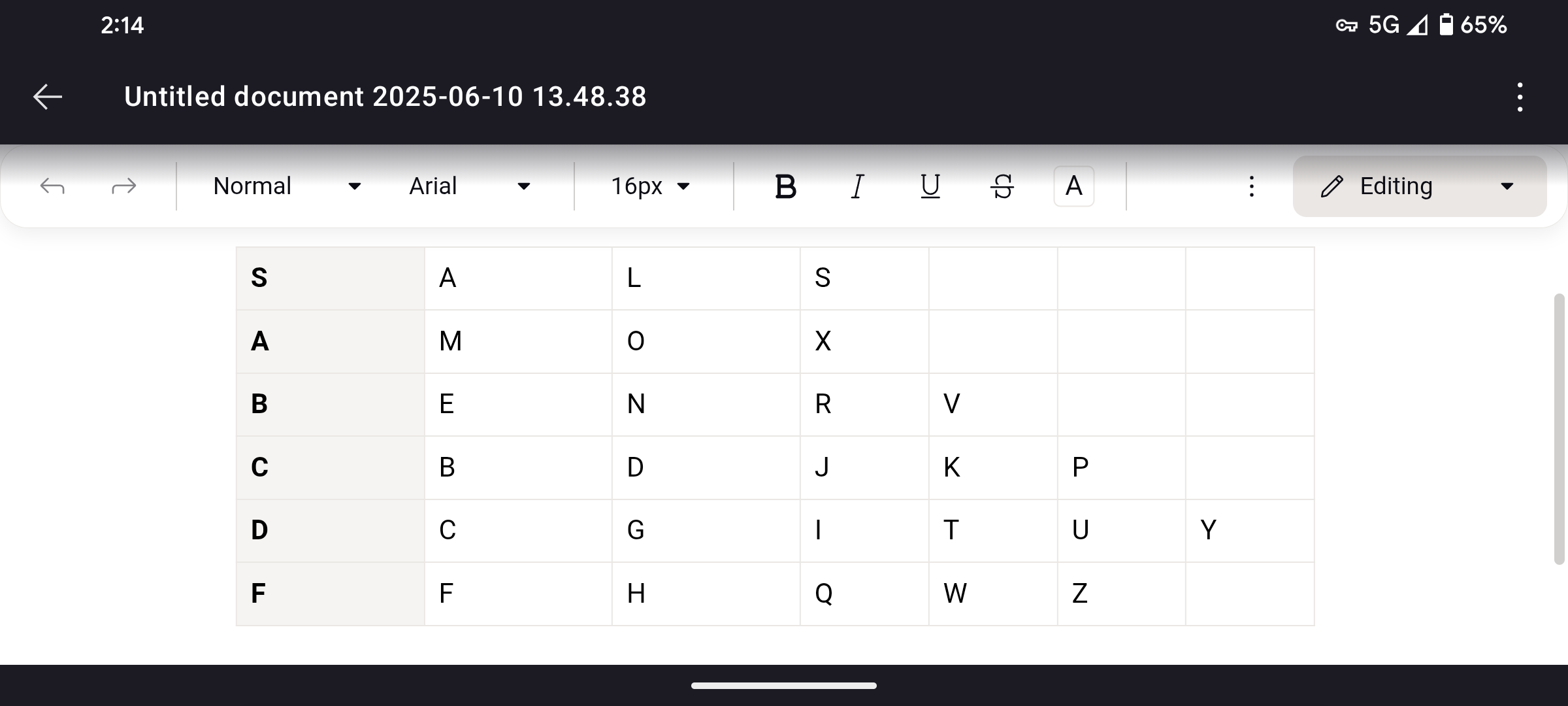Undo the last edit
The width and height of the screenshot is (1568, 706).
point(52,186)
